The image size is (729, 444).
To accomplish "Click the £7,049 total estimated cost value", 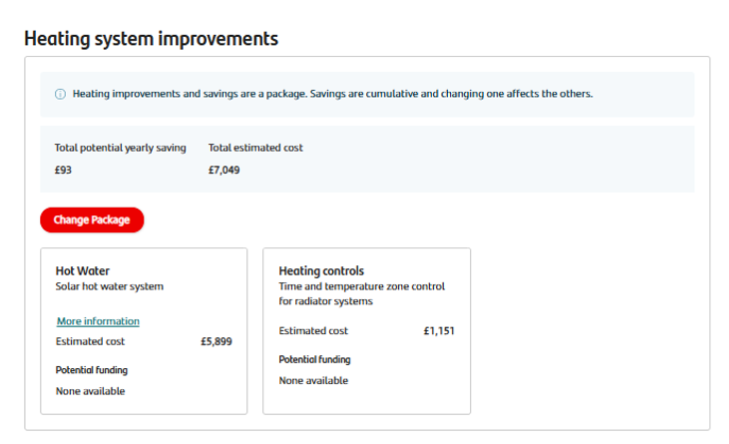I will [x=224, y=170].
